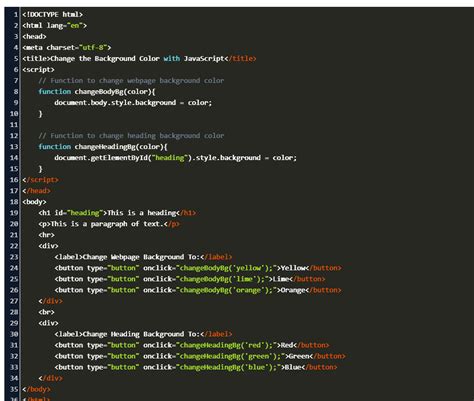Image resolution: width=474 pixels, height=401 pixels.
Task: Click the 'green' argument on line 32
Action: coord(258,355)
